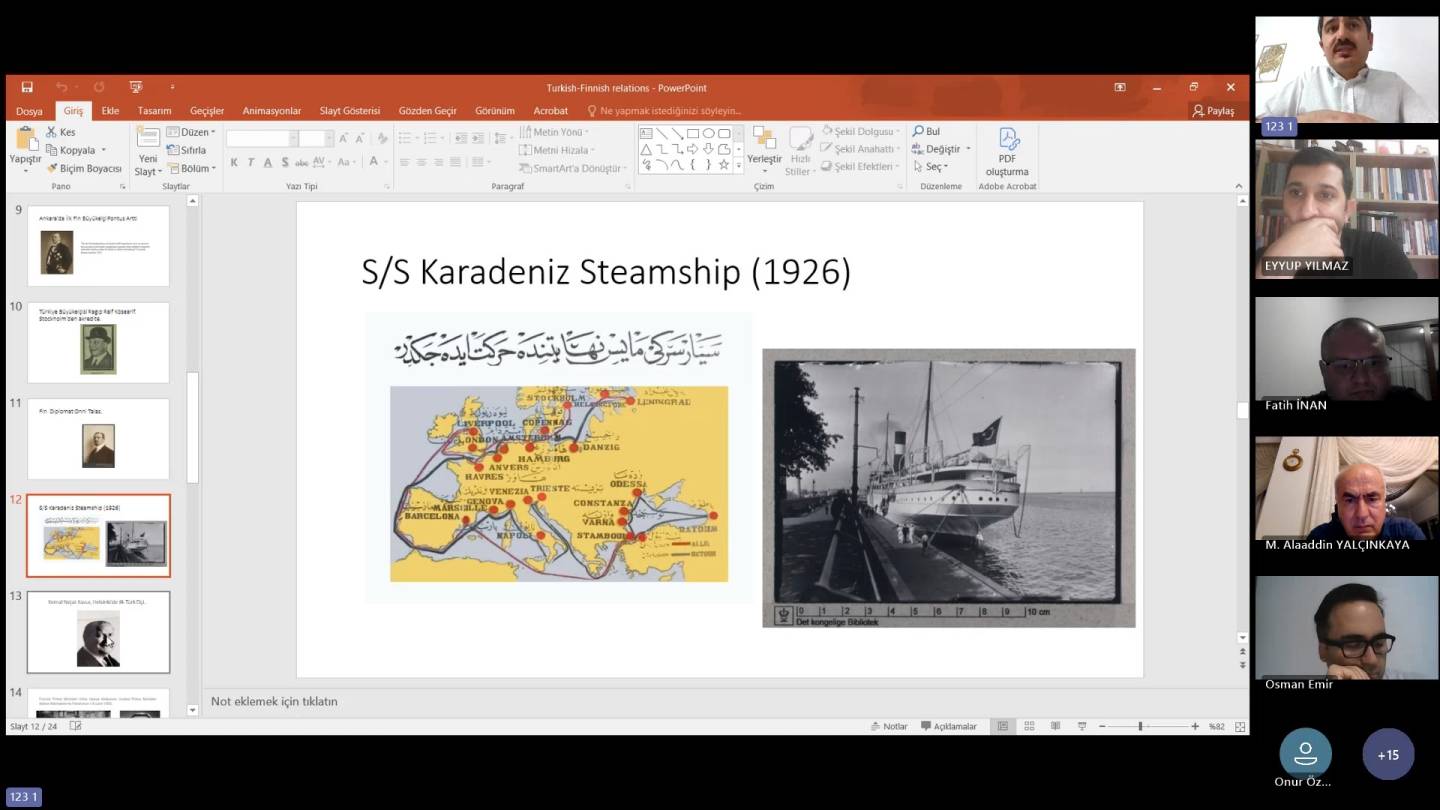This screenshot has width=1440, height=810.
Task: Switch to Animasyonlar ribbon tab
Action: (x=272, y=111)
